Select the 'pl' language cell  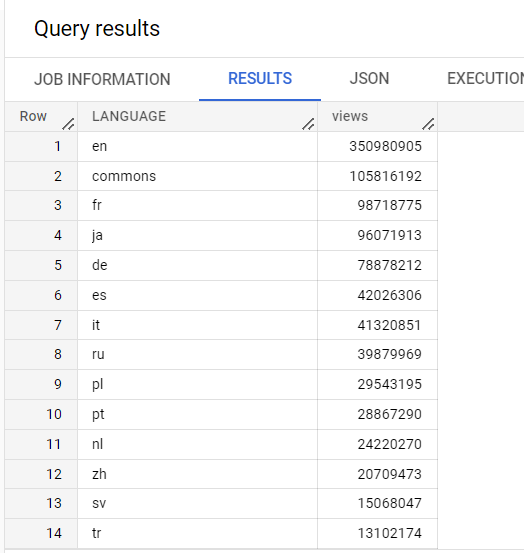coord(197,384)
